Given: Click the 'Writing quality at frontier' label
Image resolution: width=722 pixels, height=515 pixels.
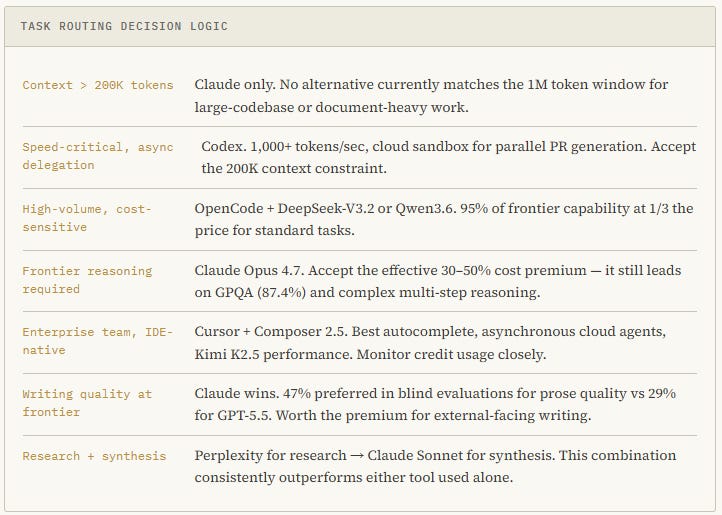Looking at the screenshot, I should coord(87,403).
